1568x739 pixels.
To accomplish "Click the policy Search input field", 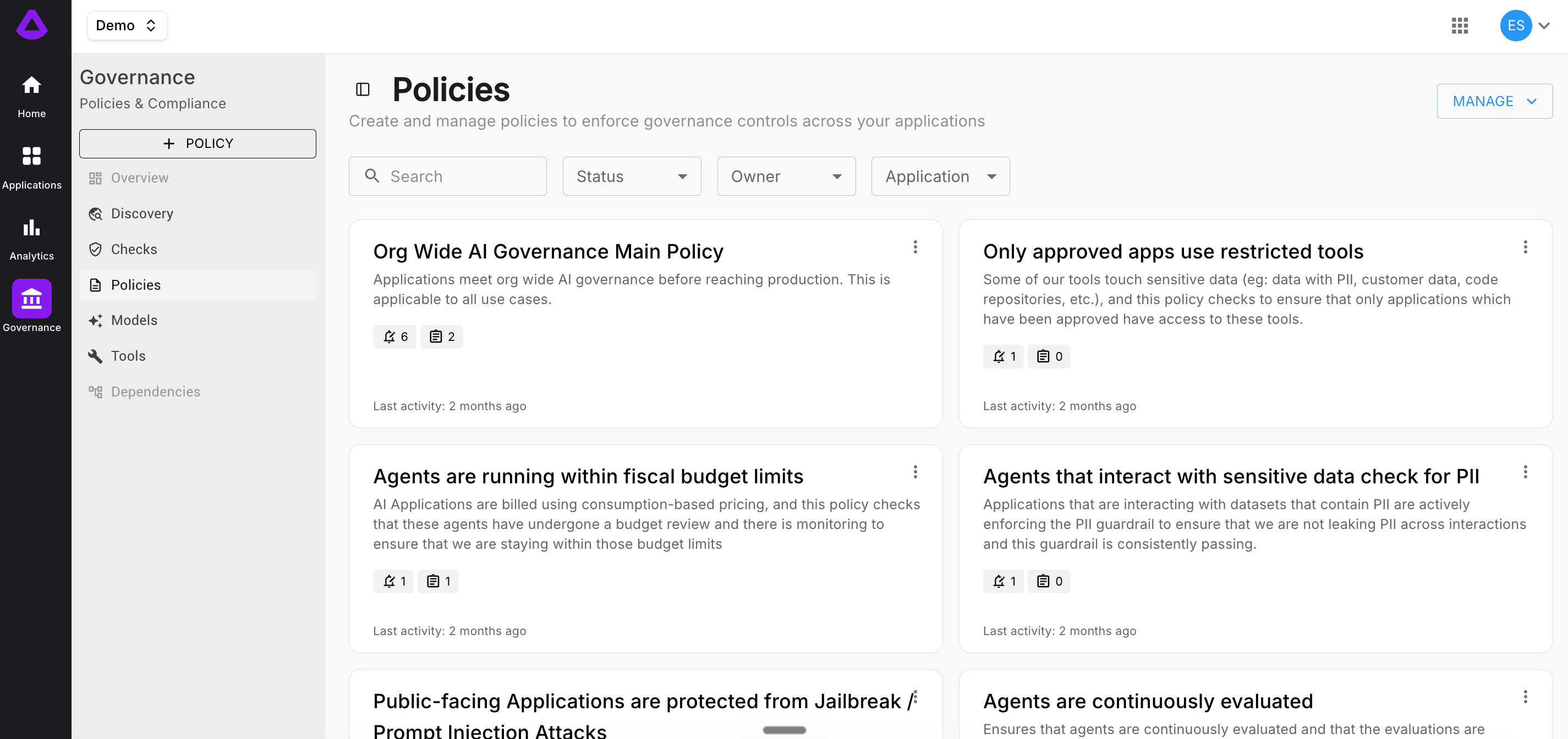I will pyautogui.click(x=447, y=177).
